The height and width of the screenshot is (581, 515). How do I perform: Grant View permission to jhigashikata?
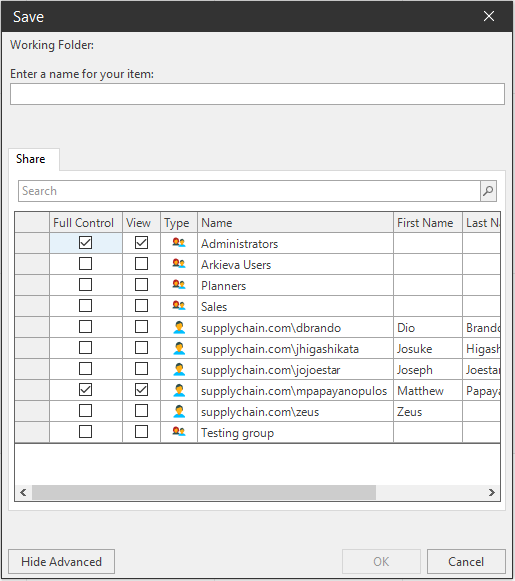142,348
